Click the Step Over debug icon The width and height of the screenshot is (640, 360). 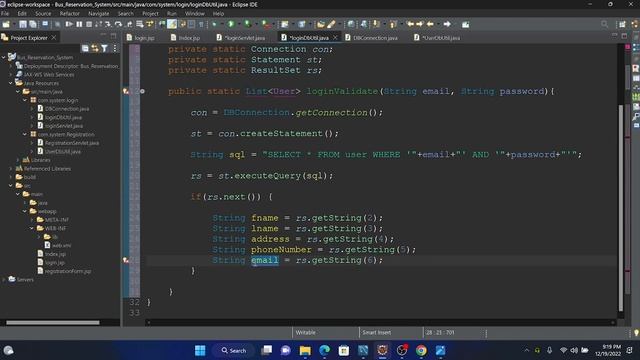pyautogui.click(x=118, y=24)
